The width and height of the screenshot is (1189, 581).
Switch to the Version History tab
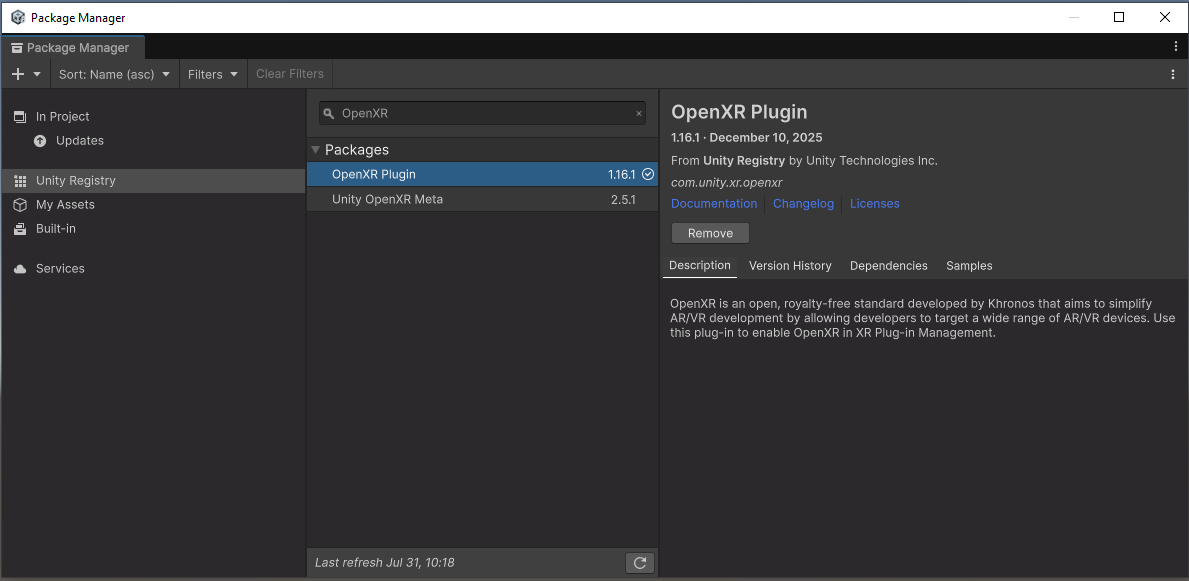click(x=790, y=266)
